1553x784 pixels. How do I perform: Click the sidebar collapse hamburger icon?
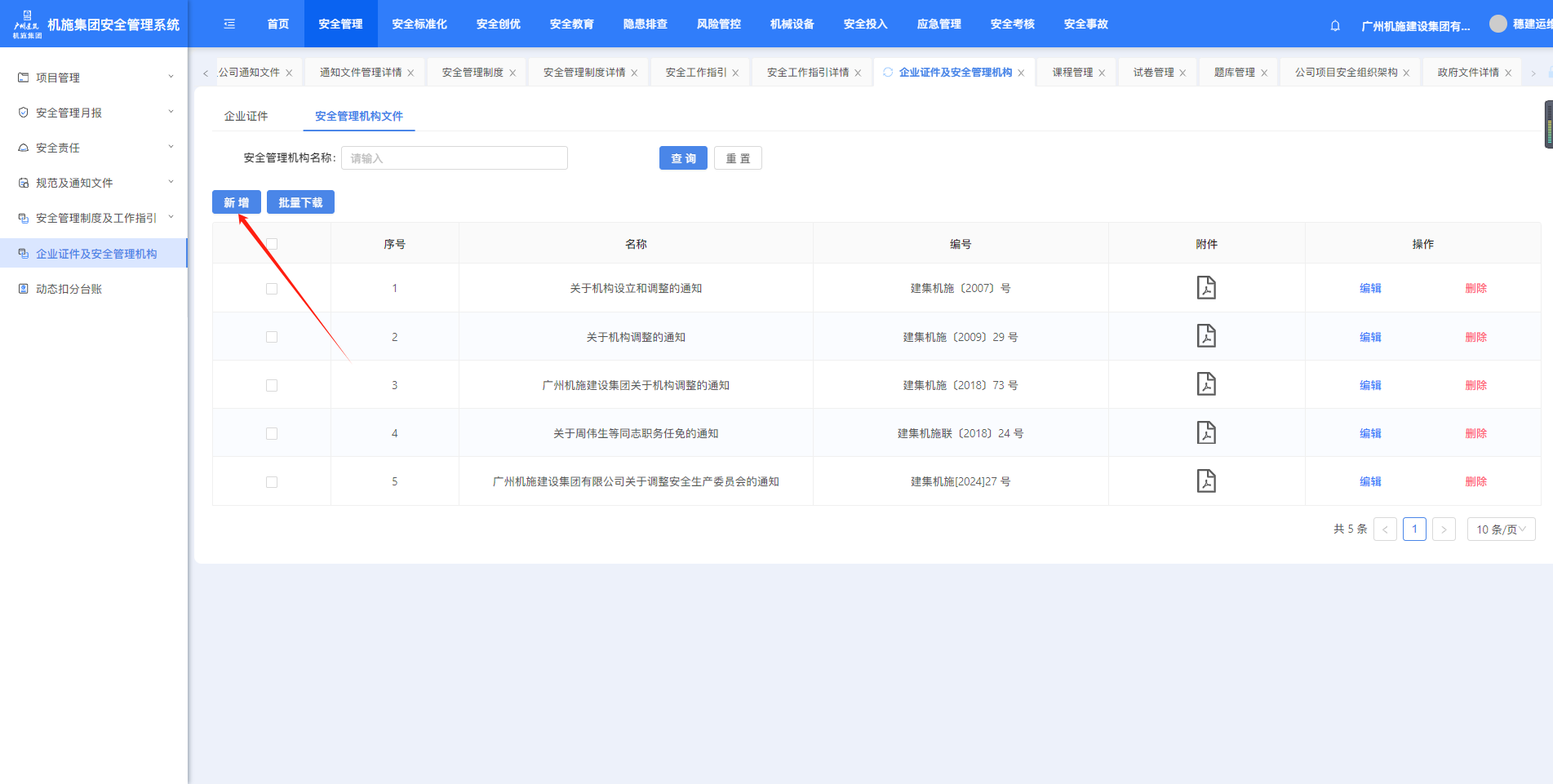(x=229, y=24)
